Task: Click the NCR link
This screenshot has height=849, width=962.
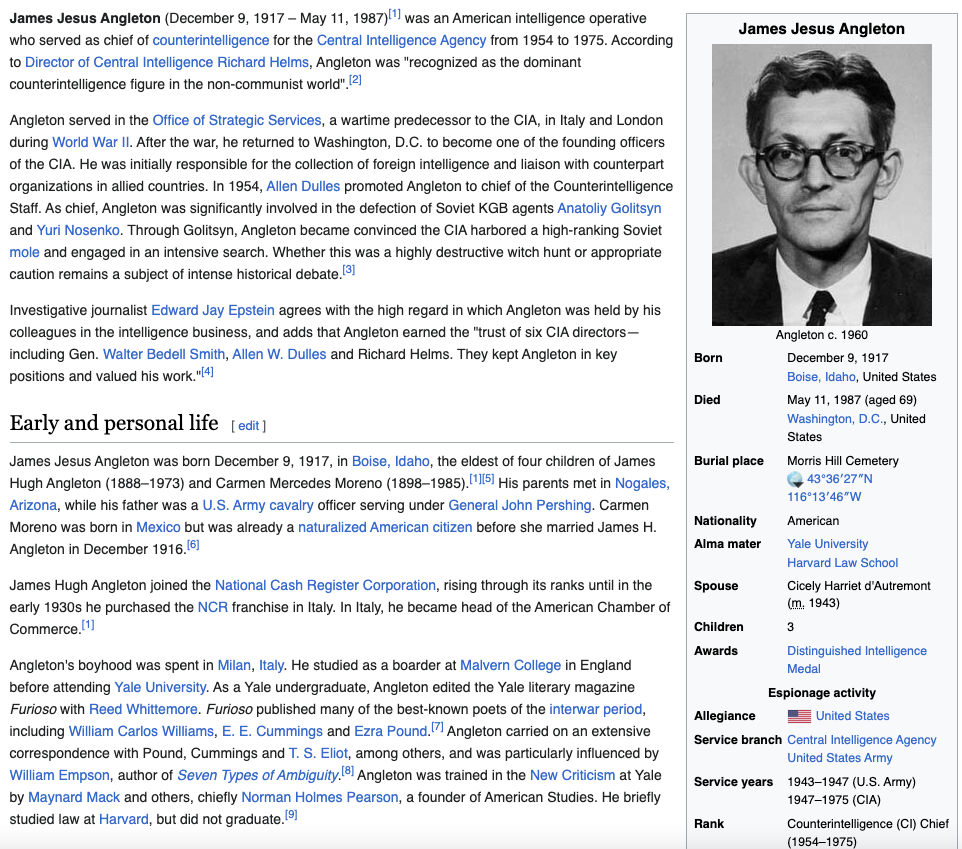Action: pyautogui.click(x=213, y=607)
